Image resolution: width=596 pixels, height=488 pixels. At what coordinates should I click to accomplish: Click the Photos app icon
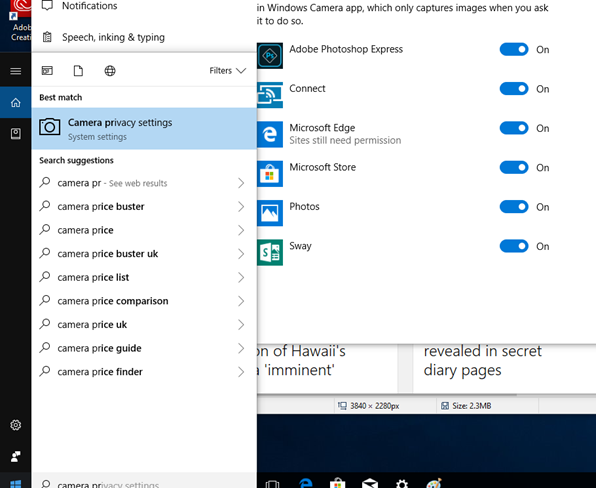(x=270, y=213)
